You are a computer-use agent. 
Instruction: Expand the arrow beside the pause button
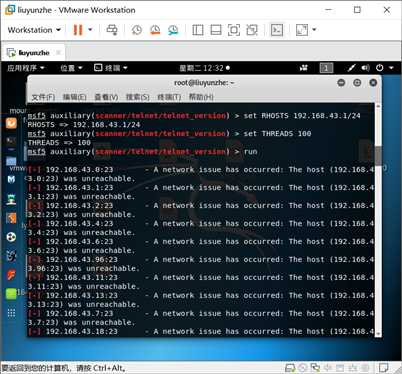coord(90,30)
